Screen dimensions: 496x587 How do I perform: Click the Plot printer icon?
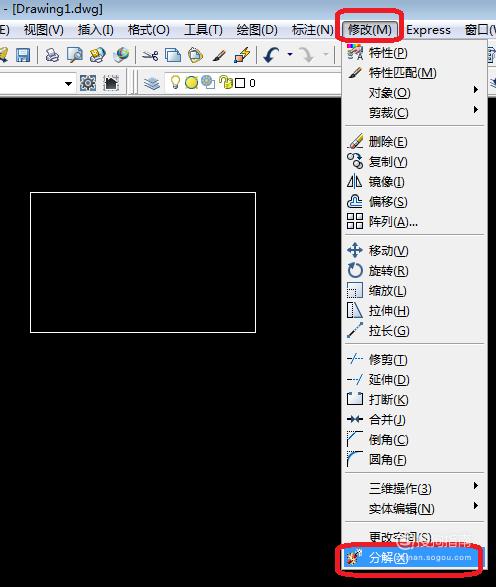point(52,55)
